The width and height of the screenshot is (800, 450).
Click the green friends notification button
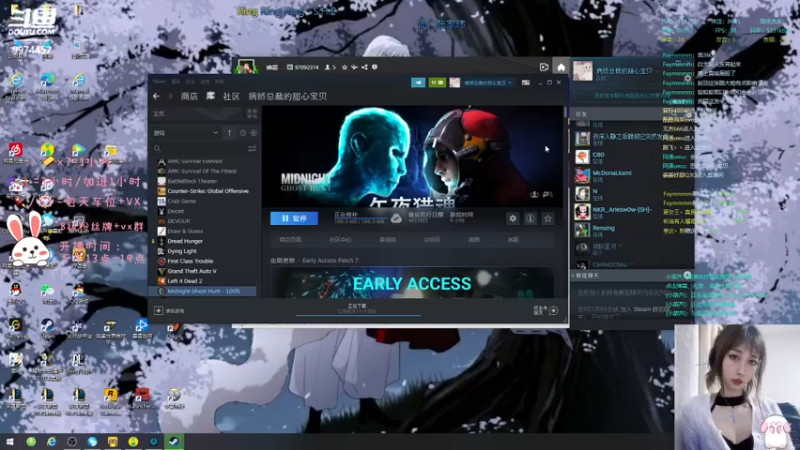pos(437,82)
